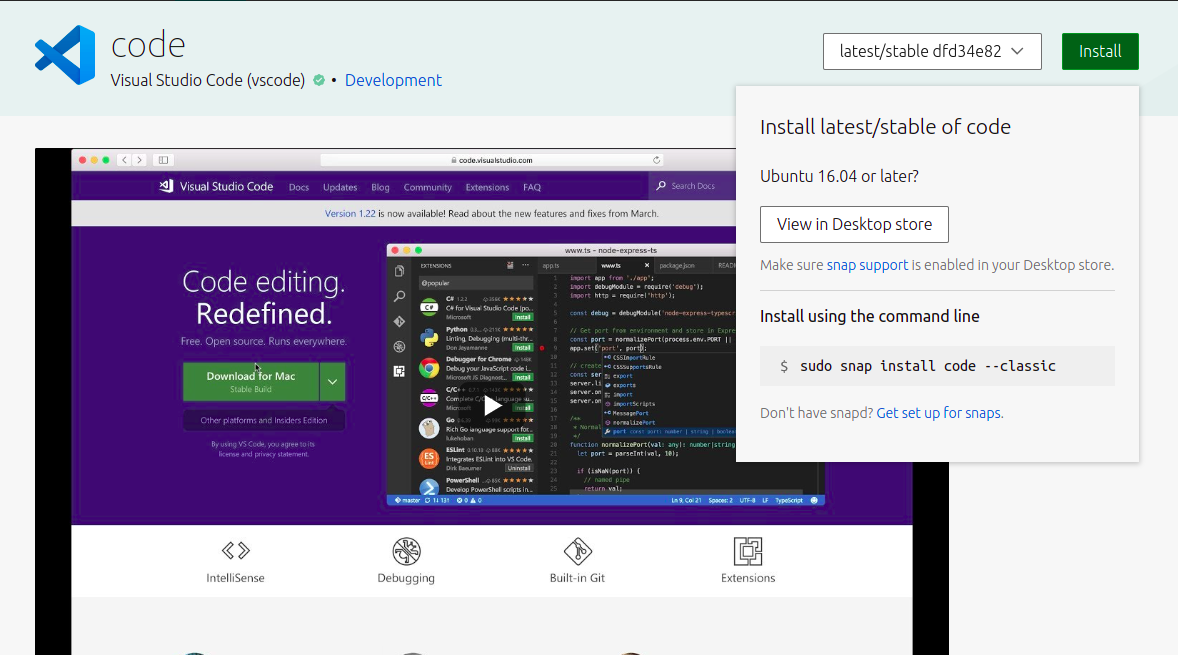Click Other platforms and Insiders Edition button

tap(264, 421)
